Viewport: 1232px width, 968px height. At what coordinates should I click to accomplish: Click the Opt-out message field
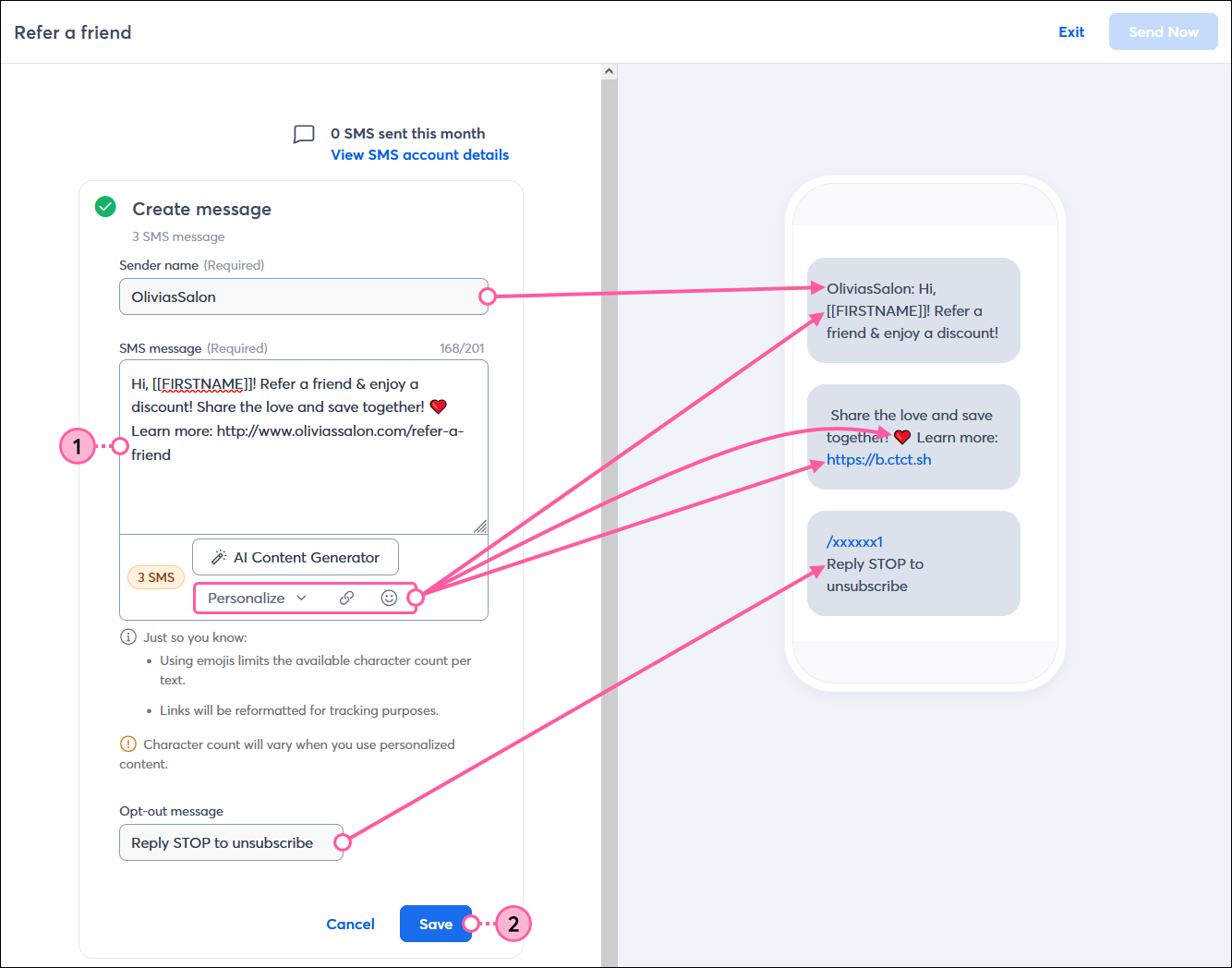point(231,842)
